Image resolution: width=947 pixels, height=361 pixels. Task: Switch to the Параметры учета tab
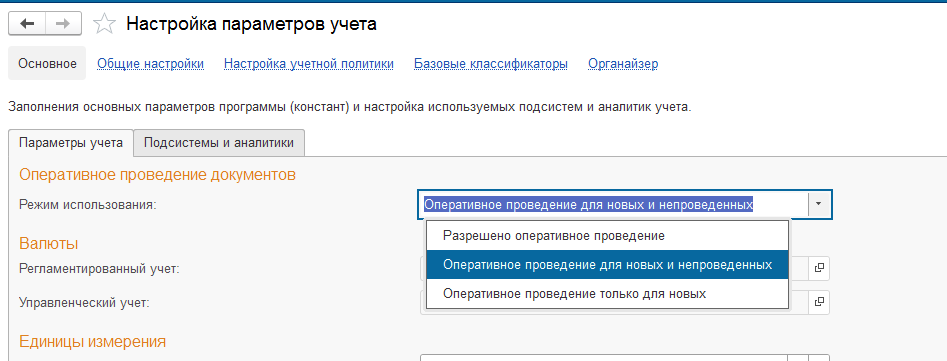pyautogui.click(x=71, y=143)
